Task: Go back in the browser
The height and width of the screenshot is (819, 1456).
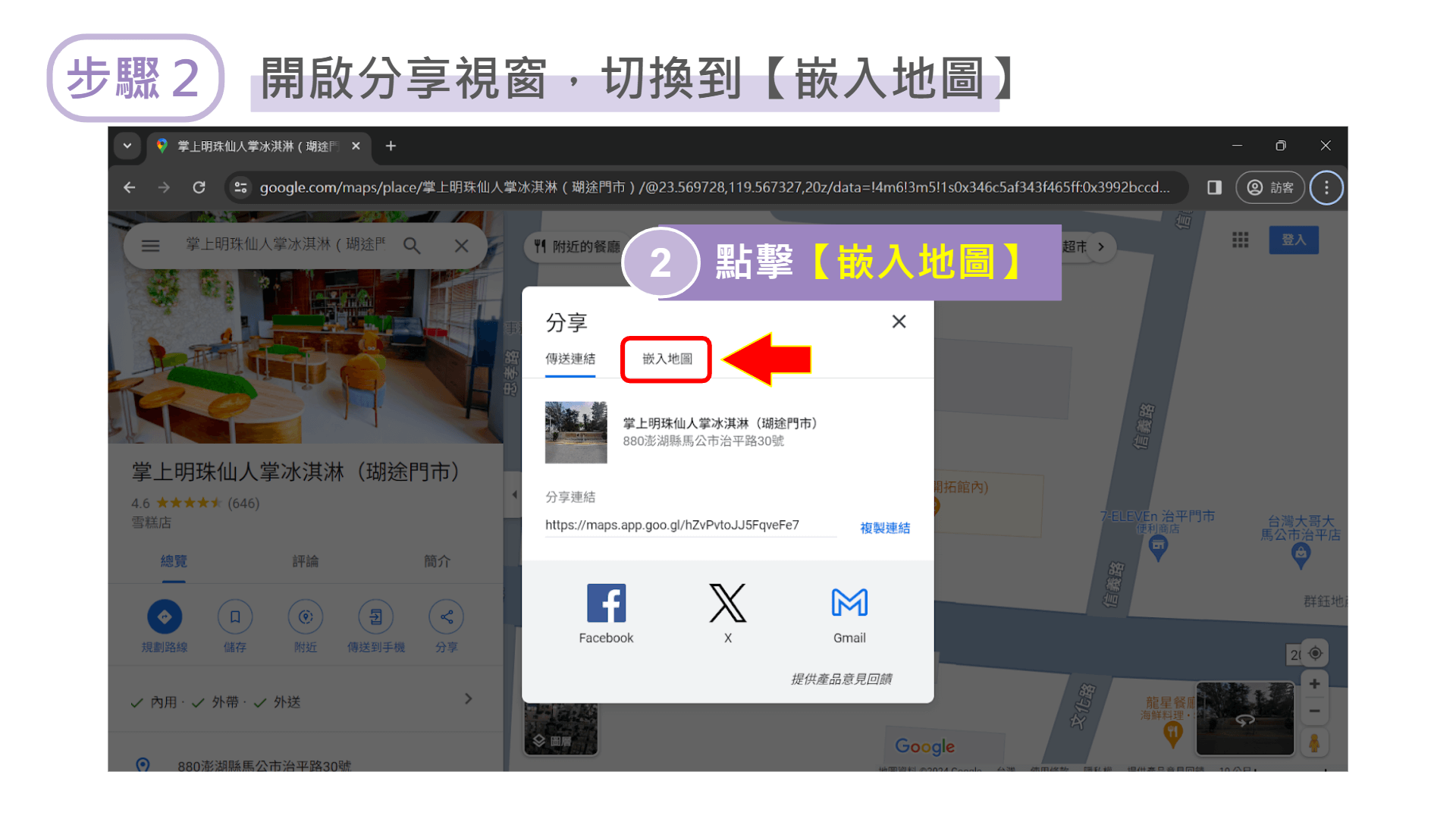Action: (130, 187)
